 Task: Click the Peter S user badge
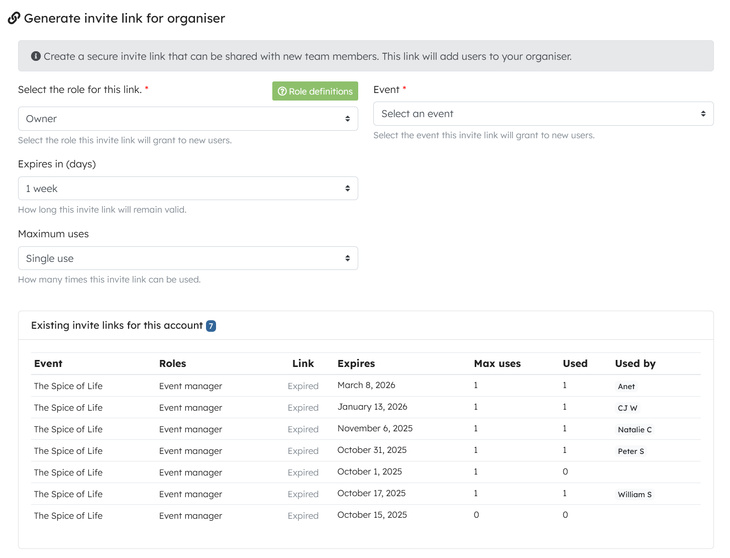coord(631,451)
